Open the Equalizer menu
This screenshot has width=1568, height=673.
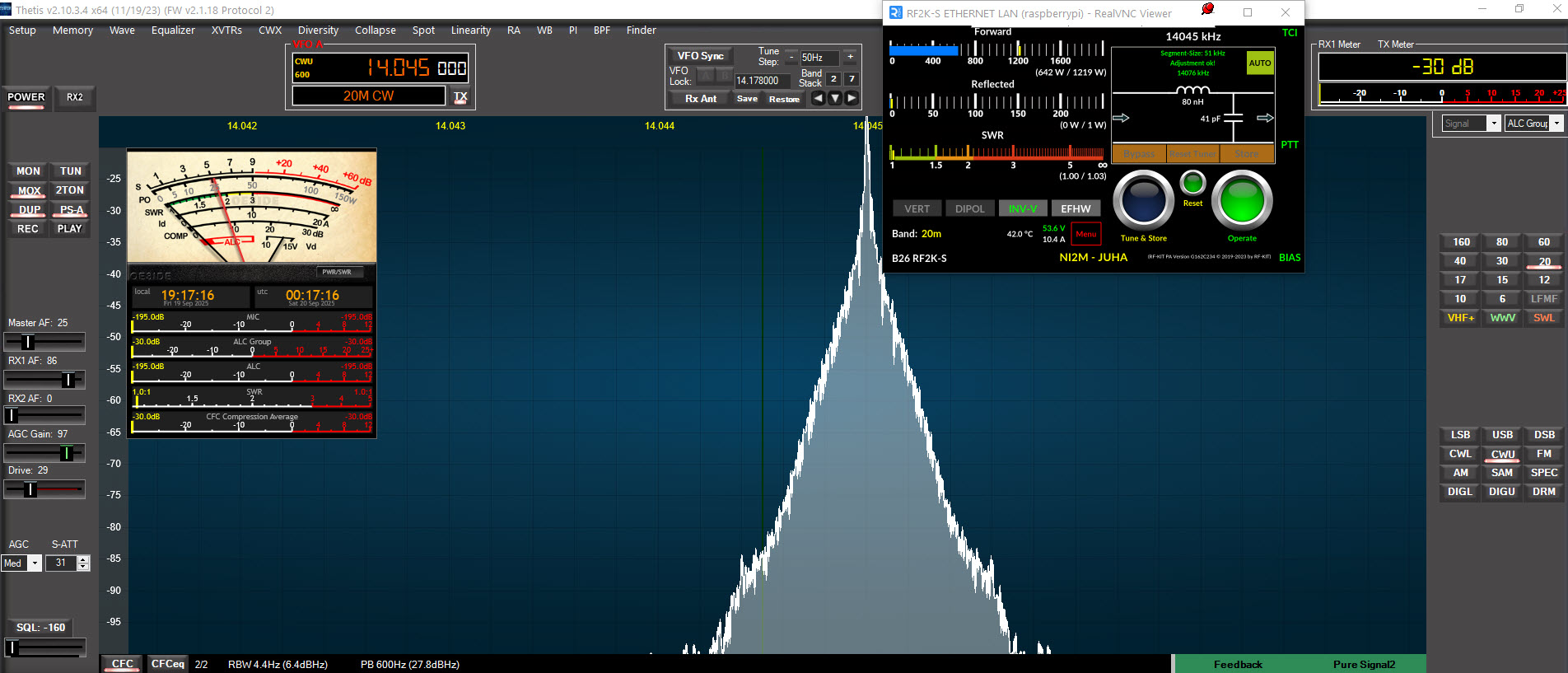pyautogui.click(x=173, y=30)
